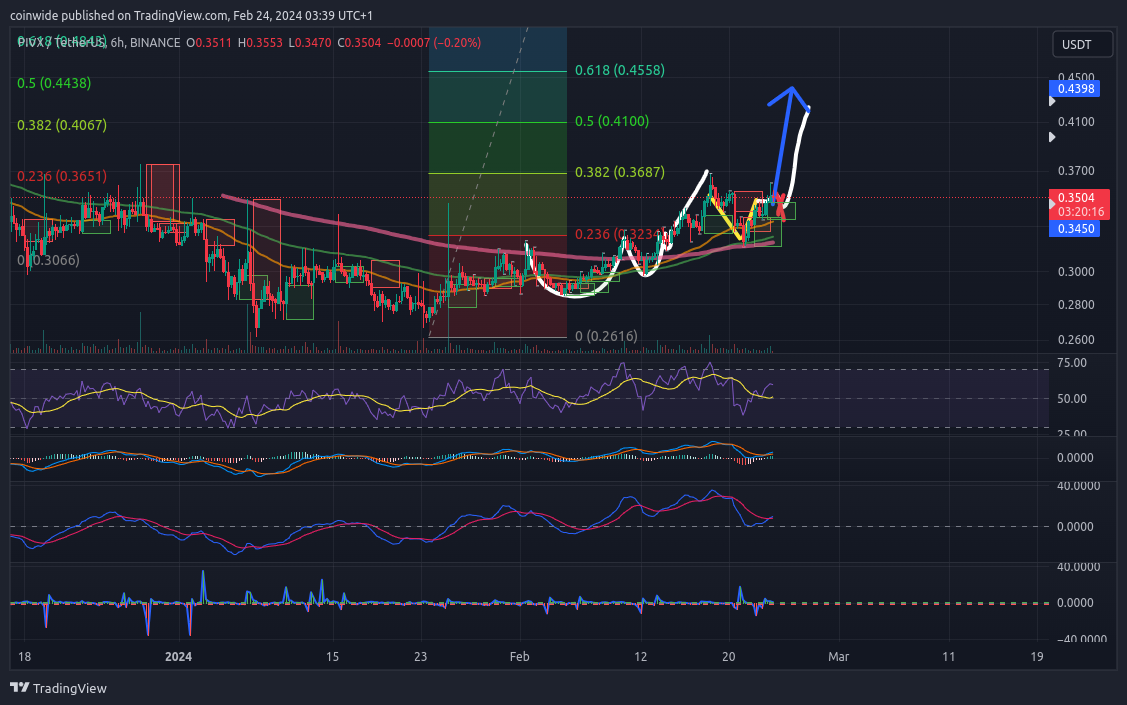1127x705 pixels.
Task: Click the Mar label on time axis
Action: tap(839, 657)
